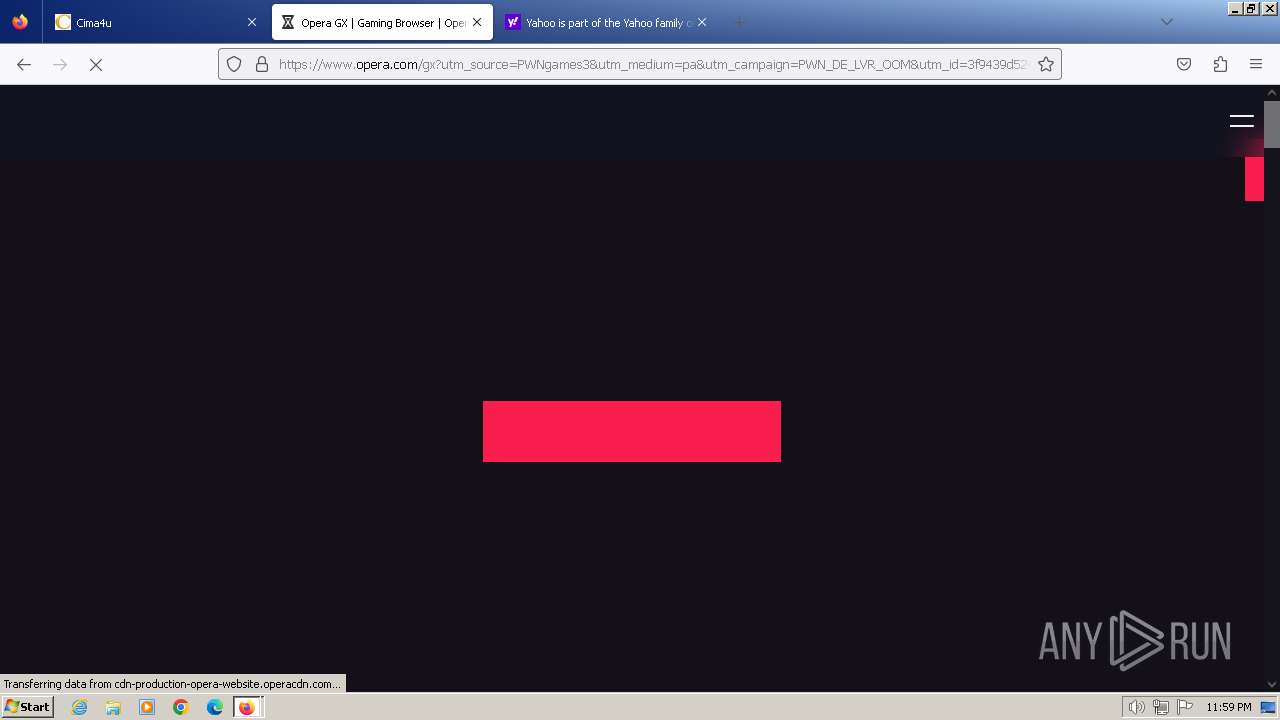1280x720 pixels.
Task: Show the clock reading 11:59 PM
Action: 1229,707
